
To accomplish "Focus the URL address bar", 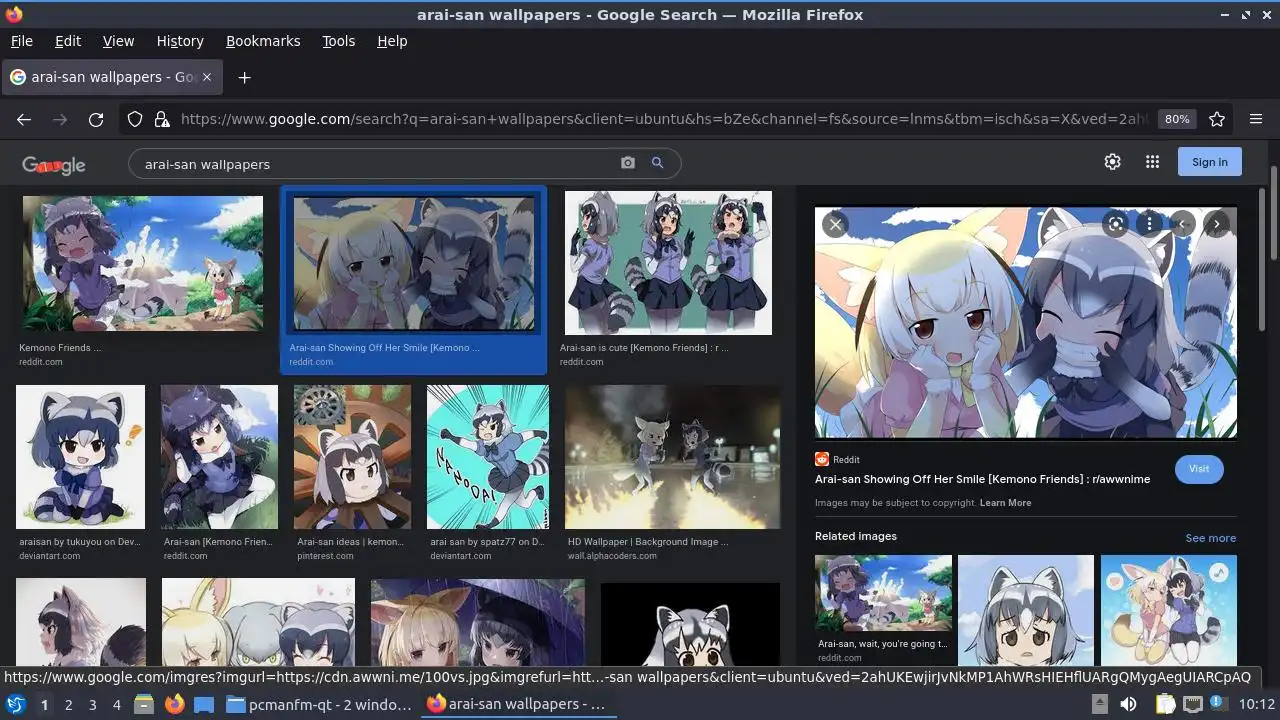I will pyautogui.click(x=665, y=119).
